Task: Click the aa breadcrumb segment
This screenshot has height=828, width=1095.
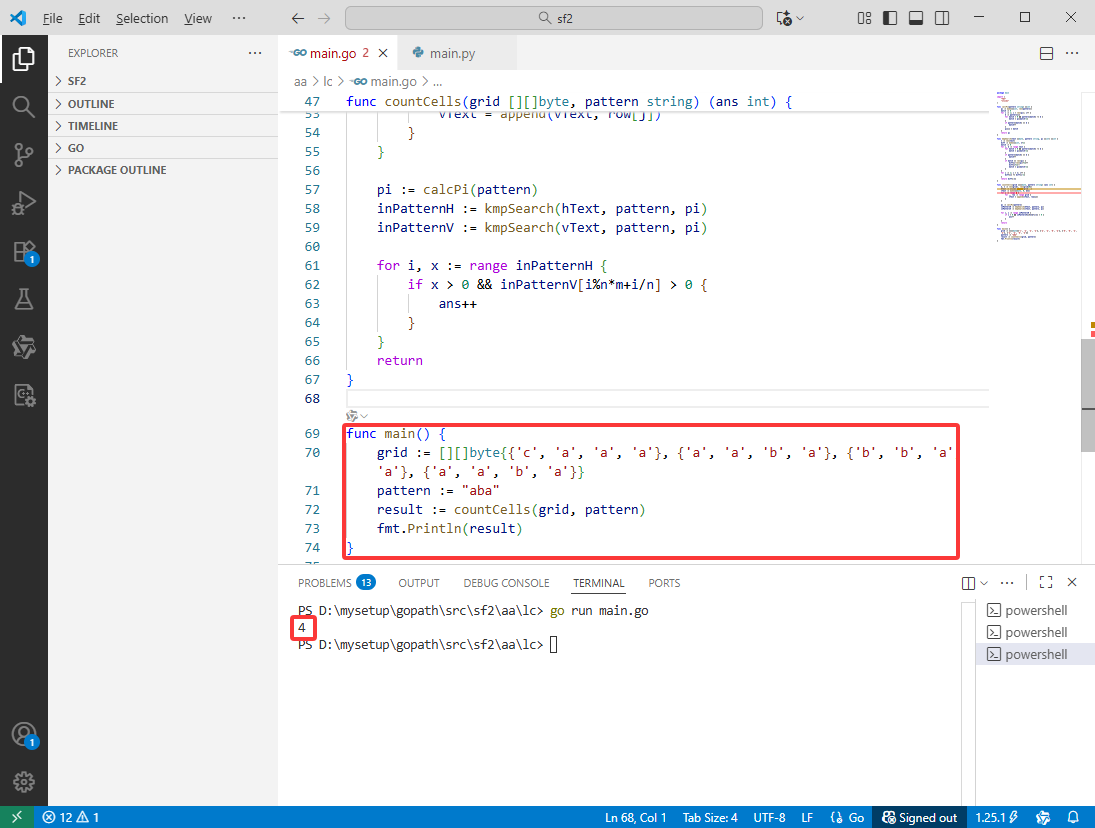Action: click(x=300, y=82)
